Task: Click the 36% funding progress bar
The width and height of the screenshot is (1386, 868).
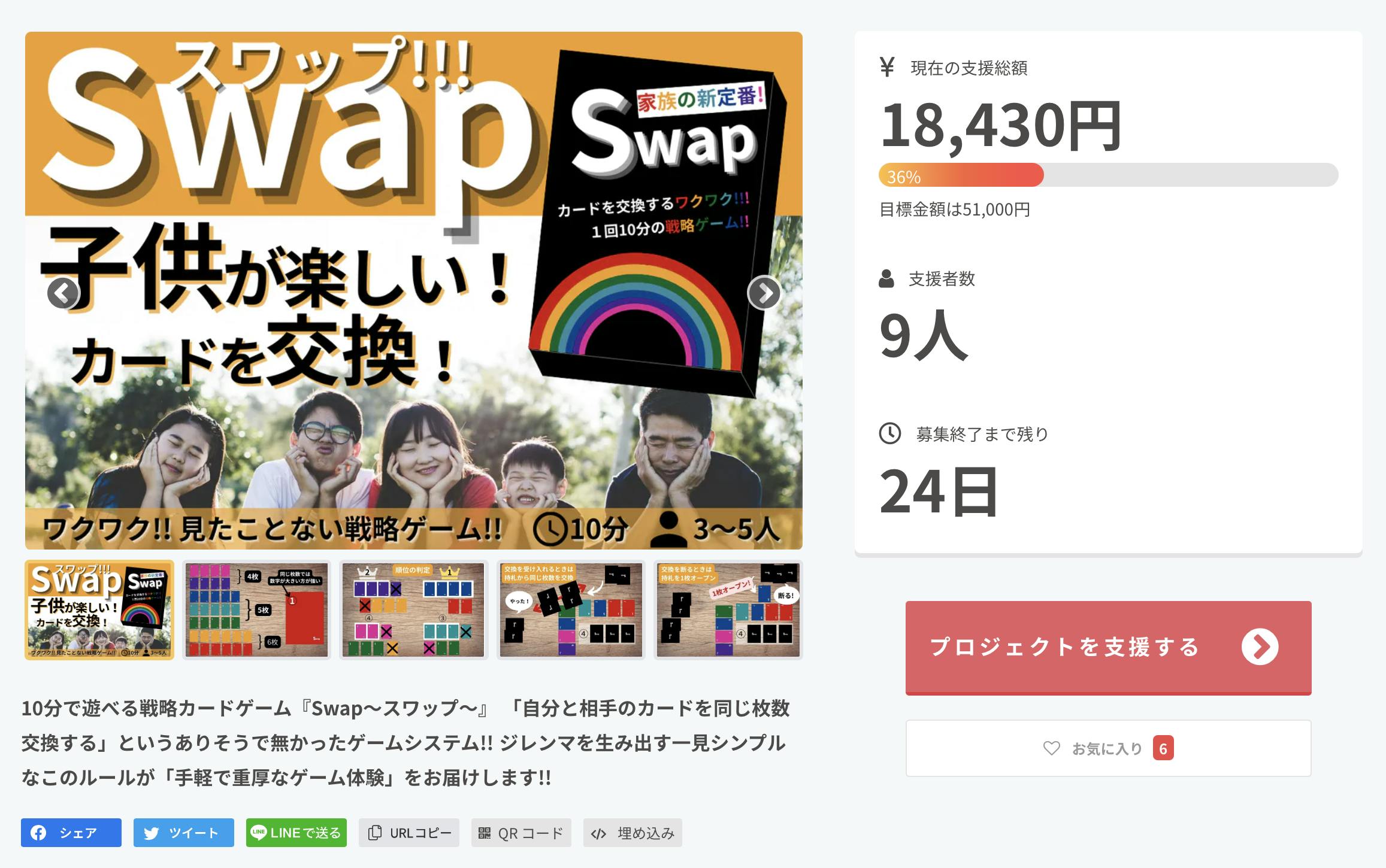Action: [x=1108, y=175]
